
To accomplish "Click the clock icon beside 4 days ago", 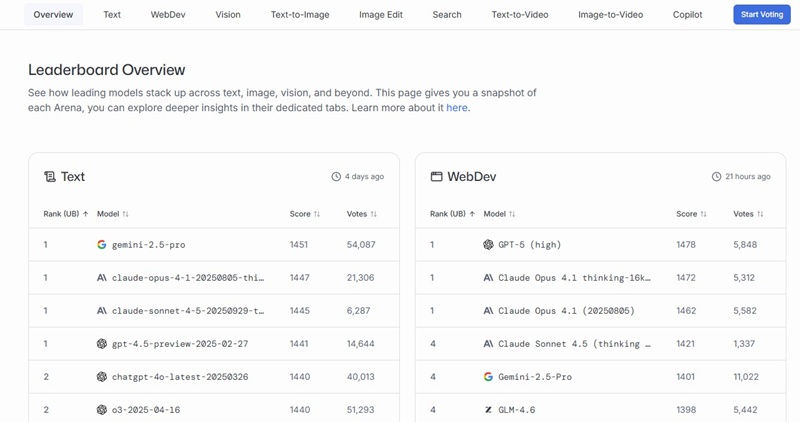I will pos(336,177).
